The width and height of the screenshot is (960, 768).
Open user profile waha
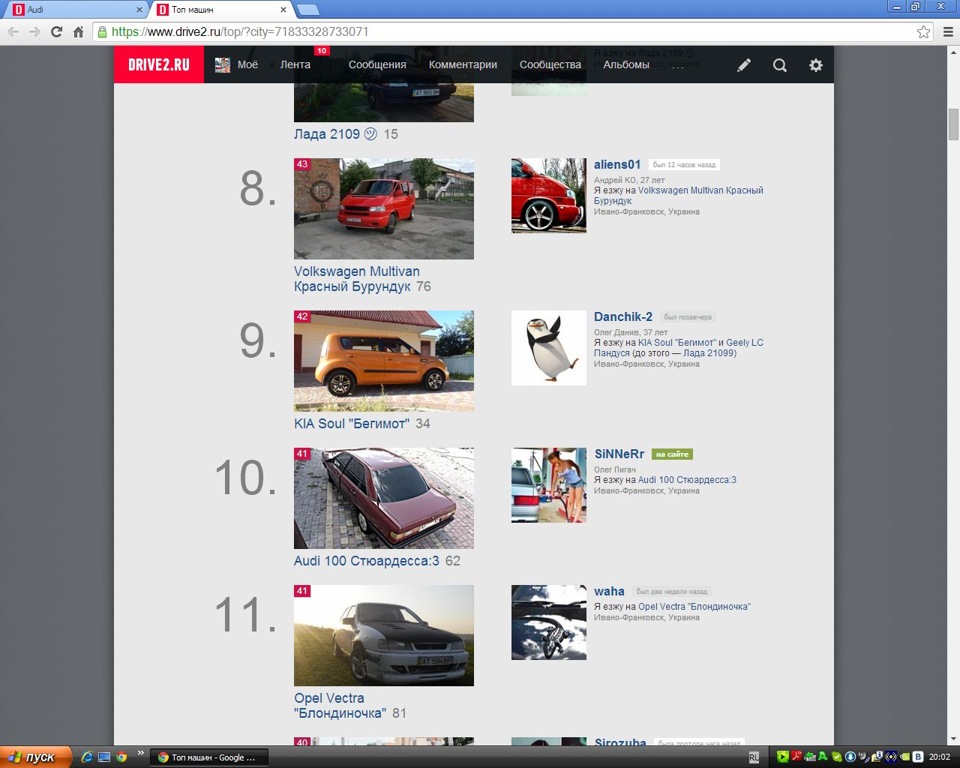609,591
